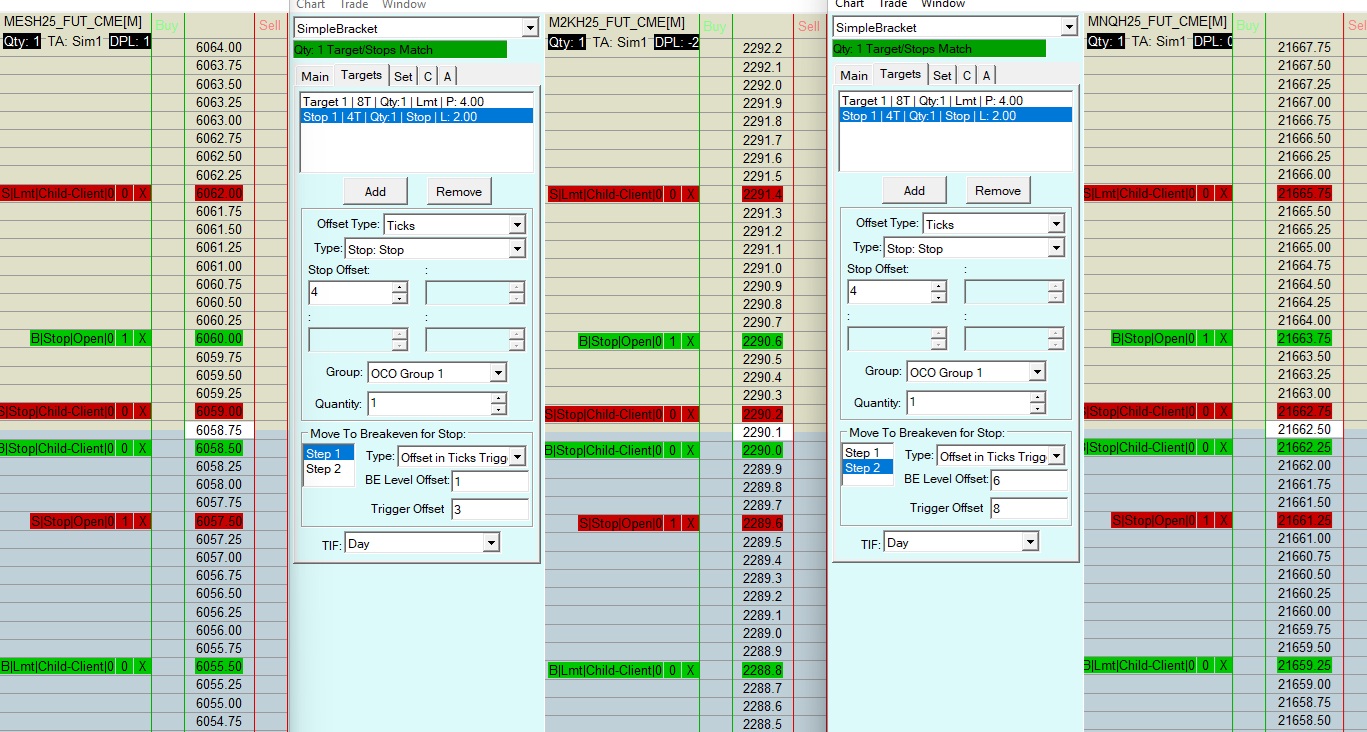This screenshot has height=732, width=1367.
Task: Click last price 2290.1 in M2KH25 ladder
Action: (763, 433)
